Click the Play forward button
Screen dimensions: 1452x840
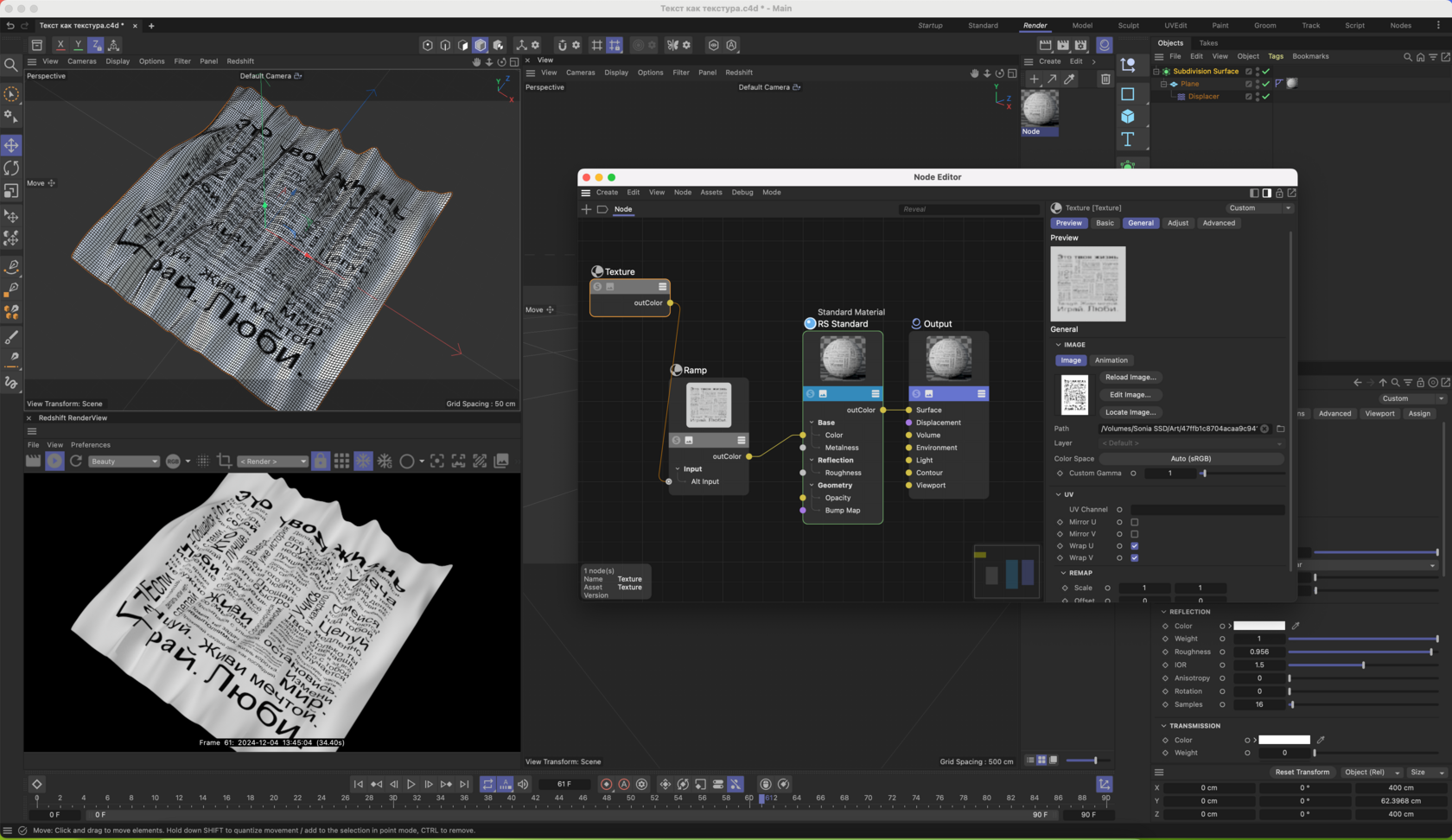[411, 784]
